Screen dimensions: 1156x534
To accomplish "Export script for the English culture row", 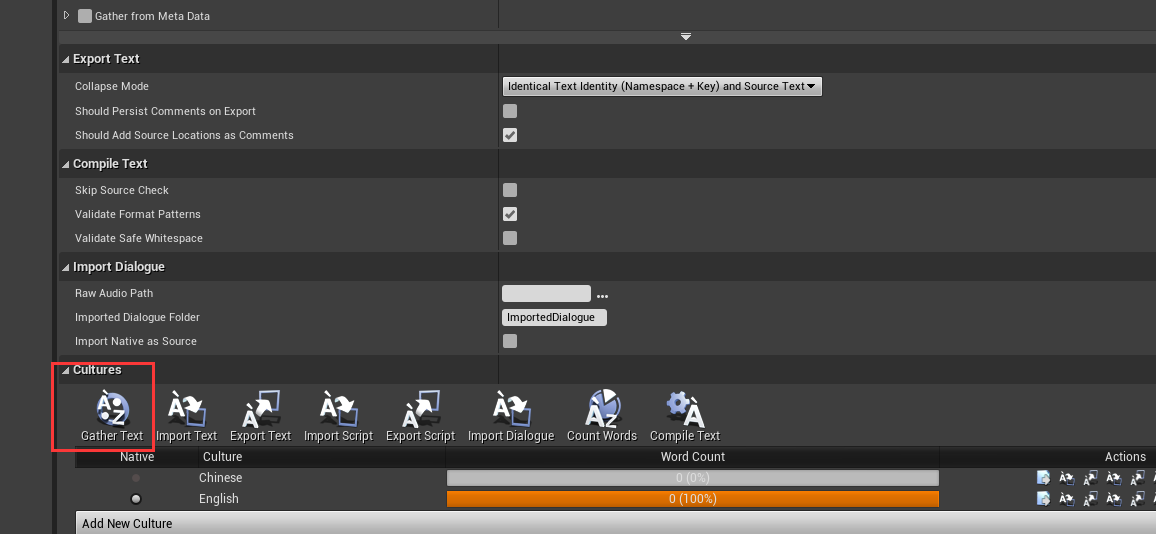I will point(1138,499).
